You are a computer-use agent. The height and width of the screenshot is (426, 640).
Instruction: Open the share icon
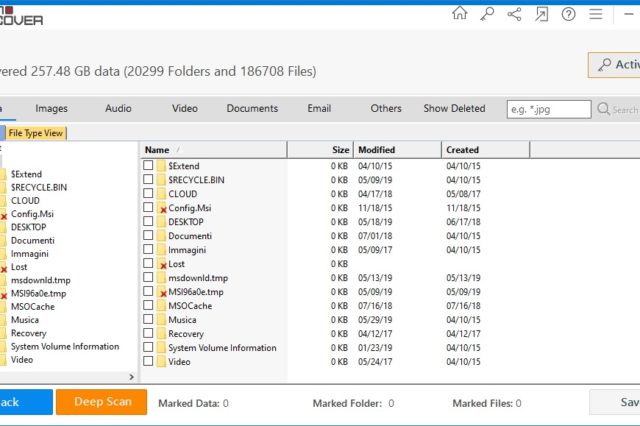[x=514, y=13]
